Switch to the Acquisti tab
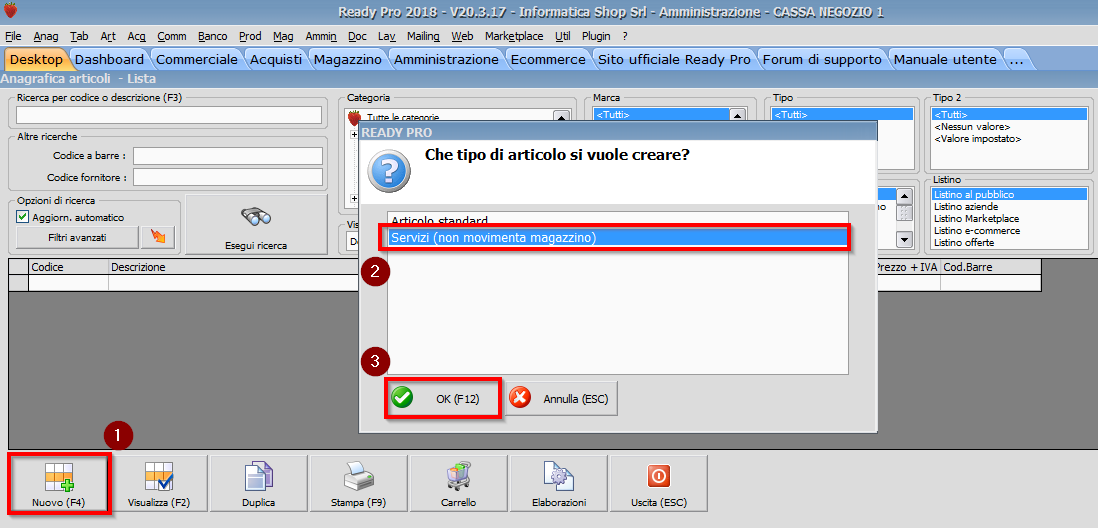 point(276,60)
